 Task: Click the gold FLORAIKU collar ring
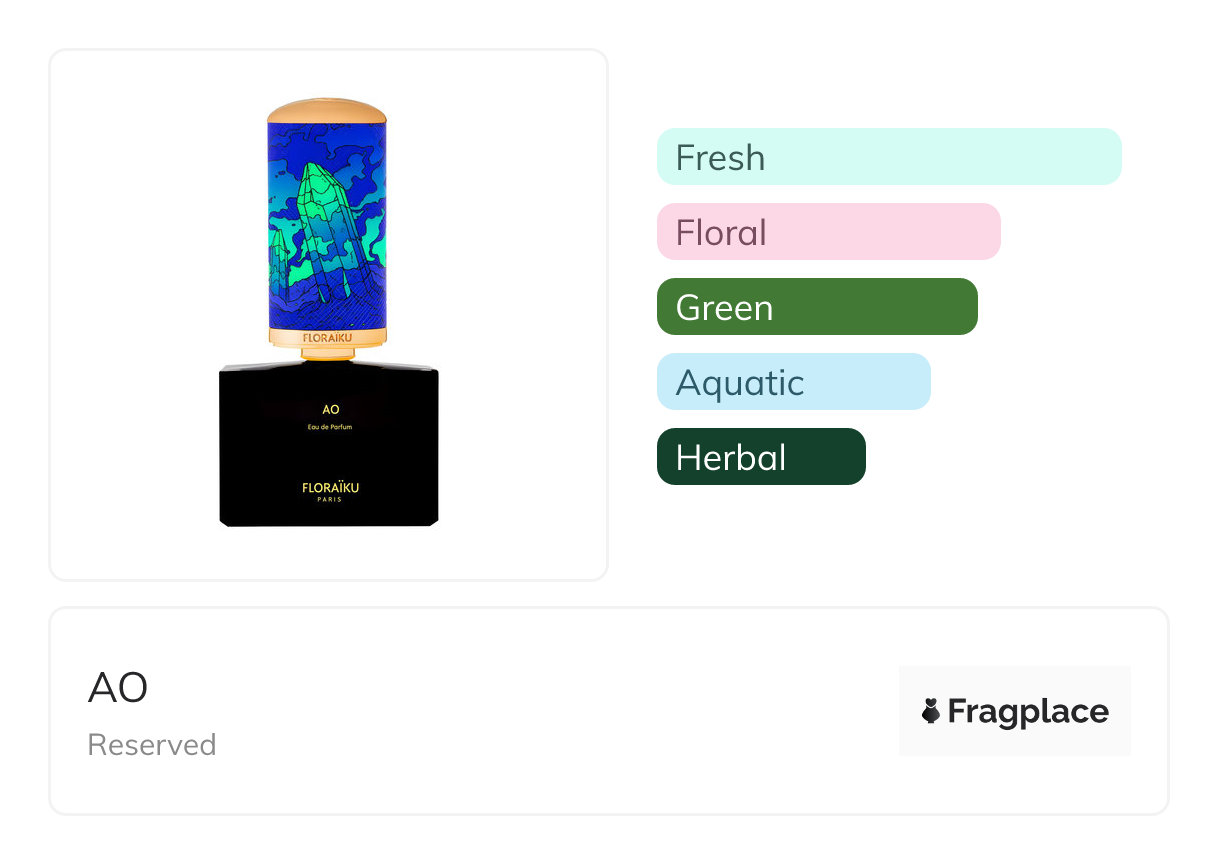coord(327,338)
